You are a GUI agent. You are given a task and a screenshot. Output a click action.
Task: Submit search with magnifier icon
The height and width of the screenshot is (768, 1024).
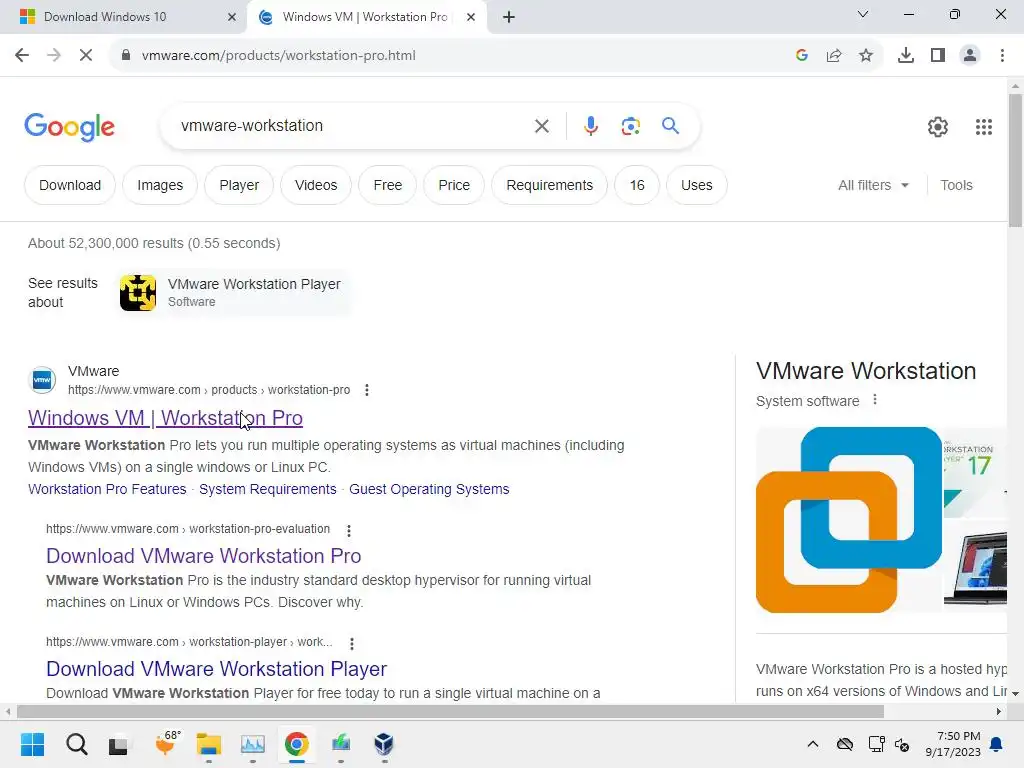671,125
